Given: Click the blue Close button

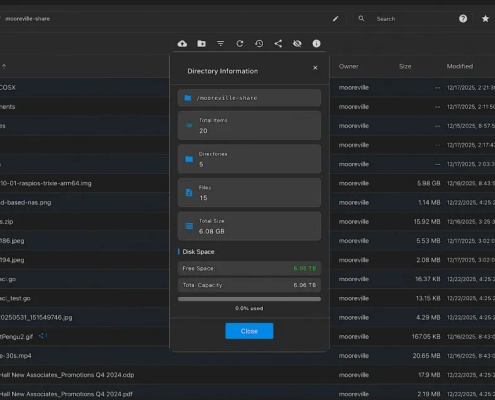Looking at the screenshot, I should tap(249, 331).
